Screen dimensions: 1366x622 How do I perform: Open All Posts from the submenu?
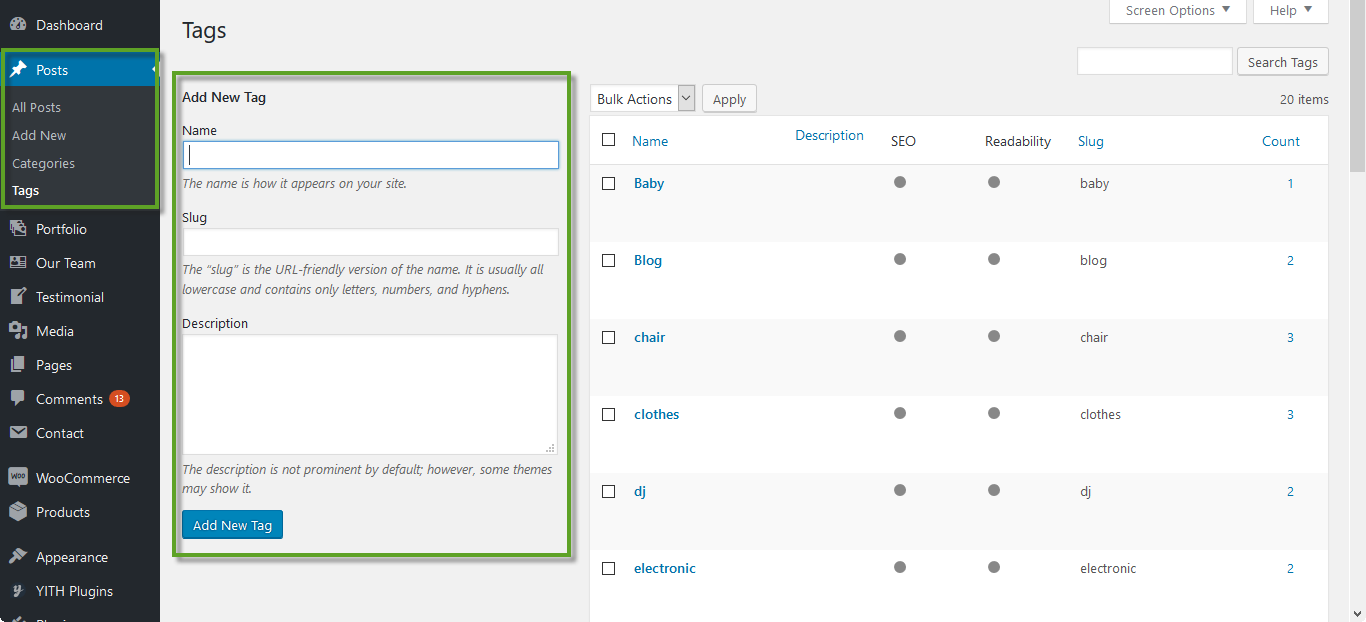coord(36,107)
